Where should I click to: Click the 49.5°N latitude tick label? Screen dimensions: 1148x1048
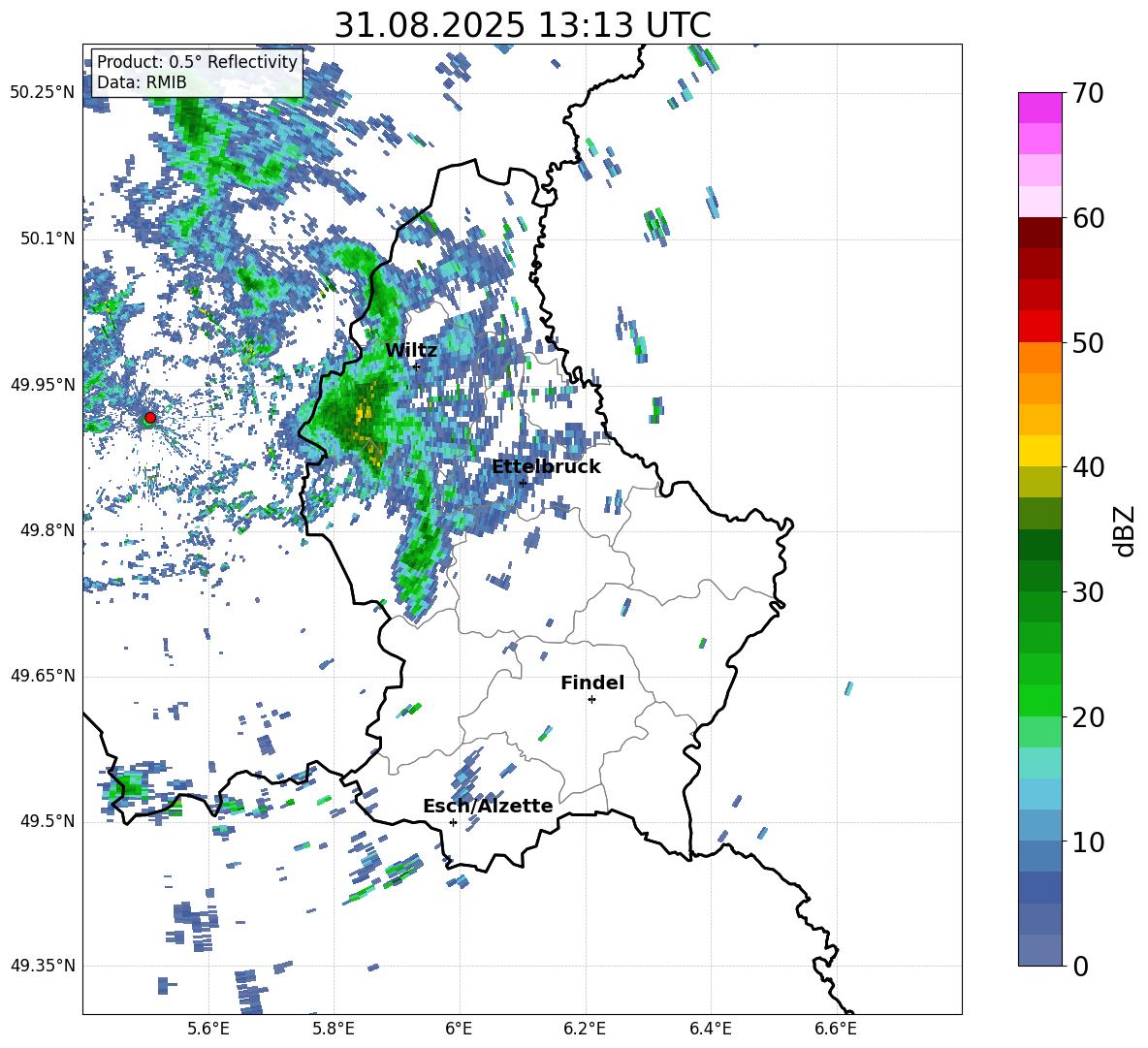click(47, 821)
